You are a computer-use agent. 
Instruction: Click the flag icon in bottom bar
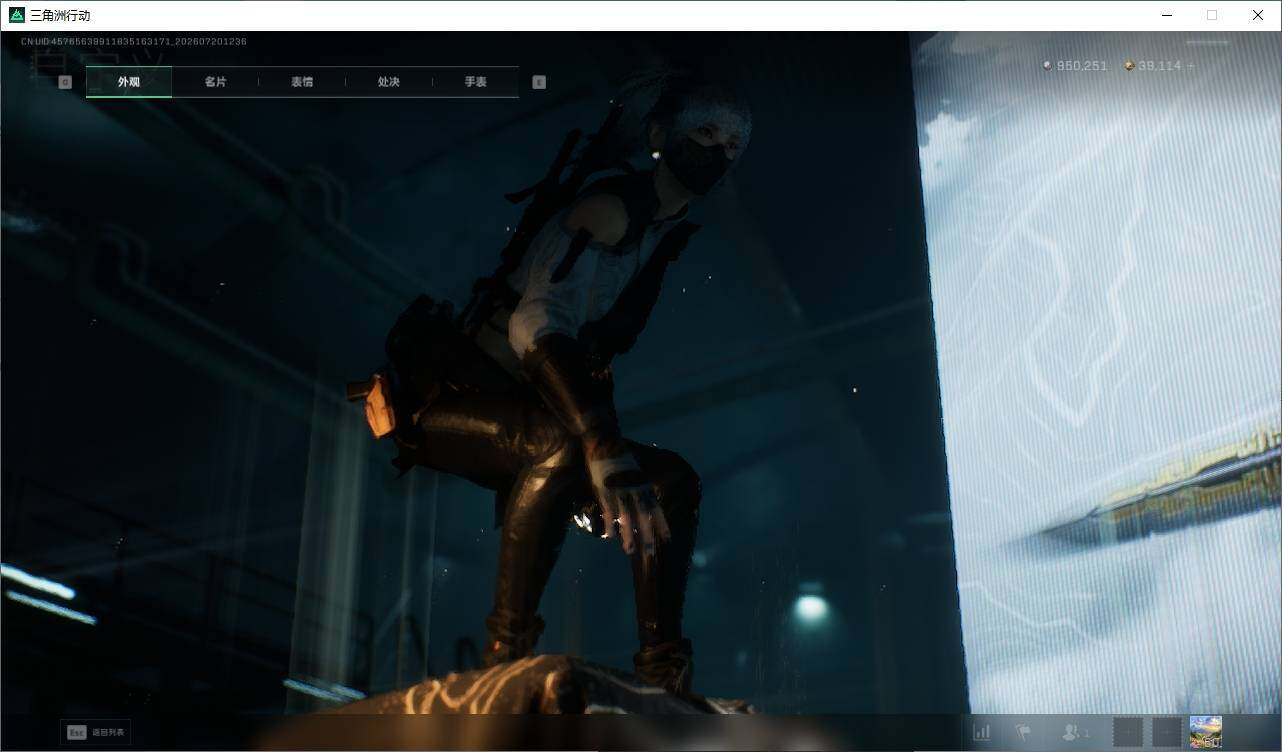tap(1022, 732)
